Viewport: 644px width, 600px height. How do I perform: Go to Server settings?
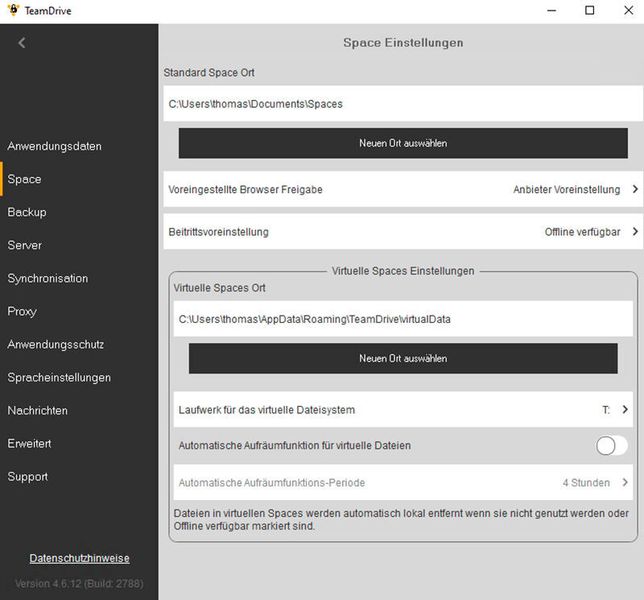click(25, 245)
